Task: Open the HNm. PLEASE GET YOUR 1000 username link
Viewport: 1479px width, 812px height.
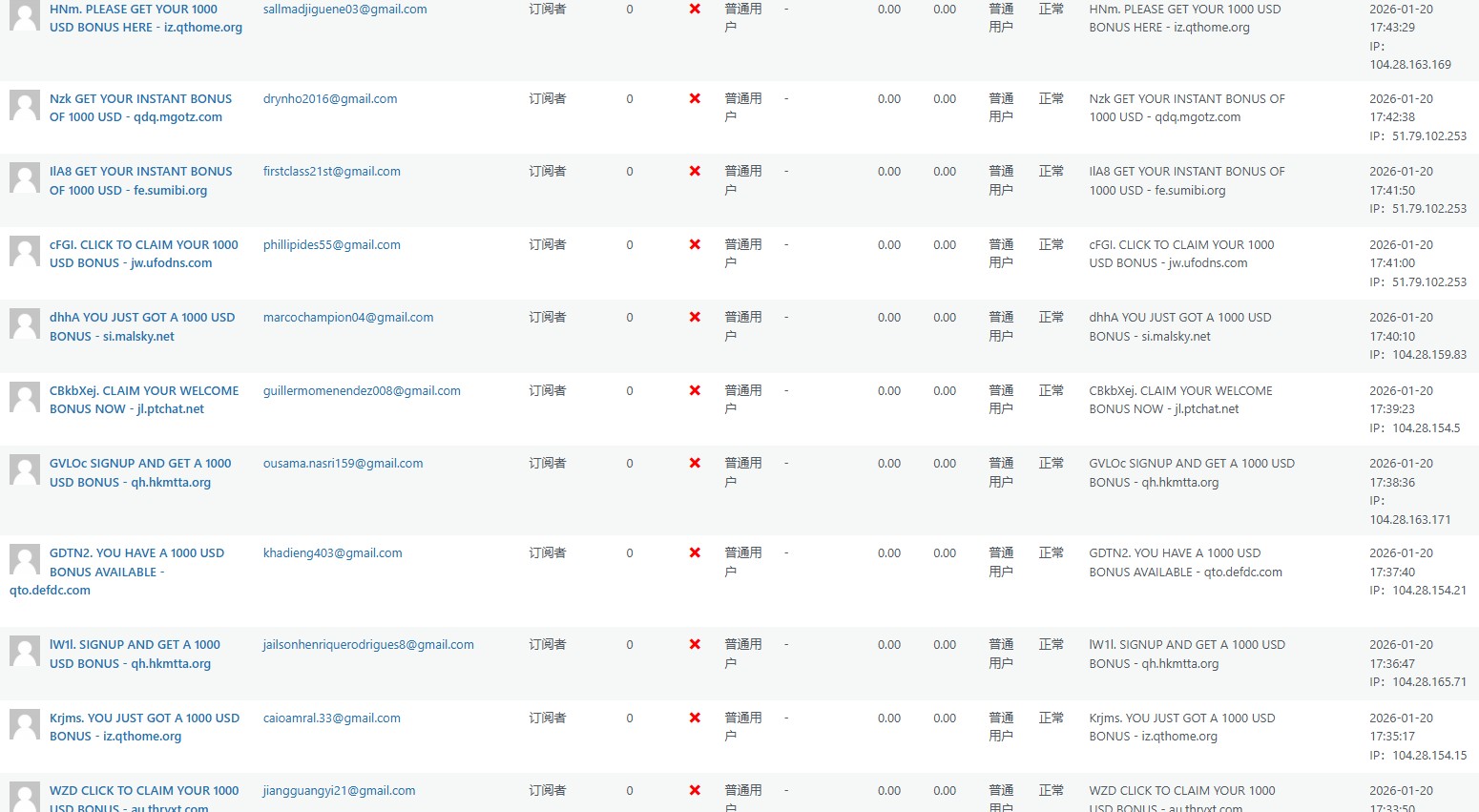Action: (x=145, y=18)
